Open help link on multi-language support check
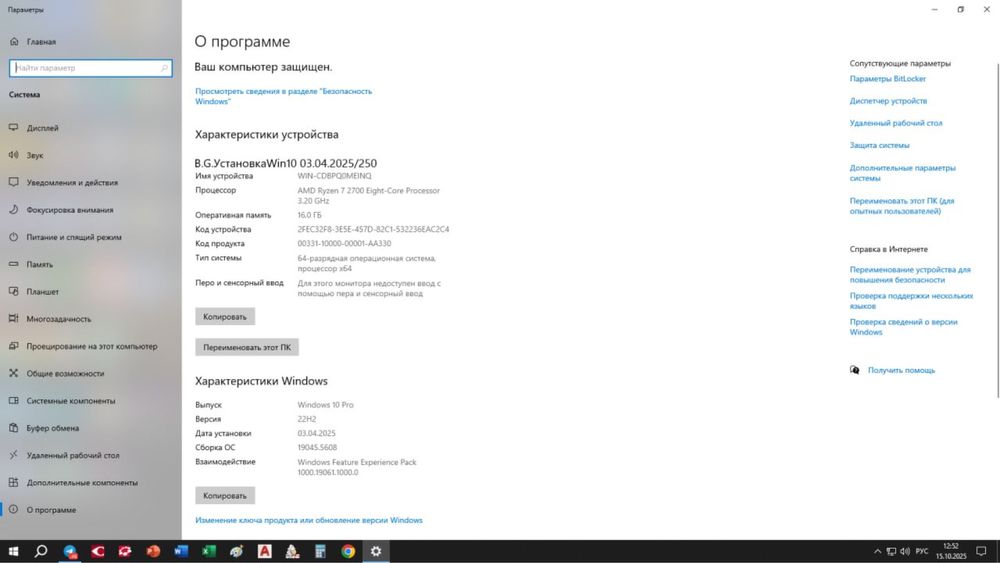The height and width of the screenshot is (563, 1000). 911,301
